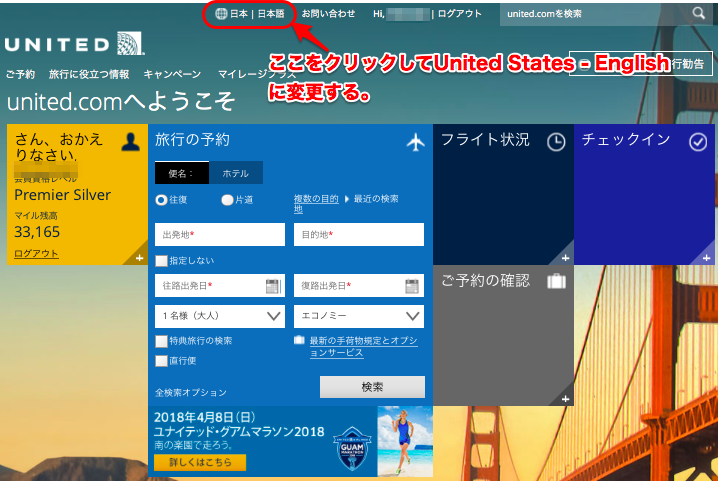This screenshot has width=718, height=481.
Task: Click the 目的地 destination field
Action: pos(359,235)
